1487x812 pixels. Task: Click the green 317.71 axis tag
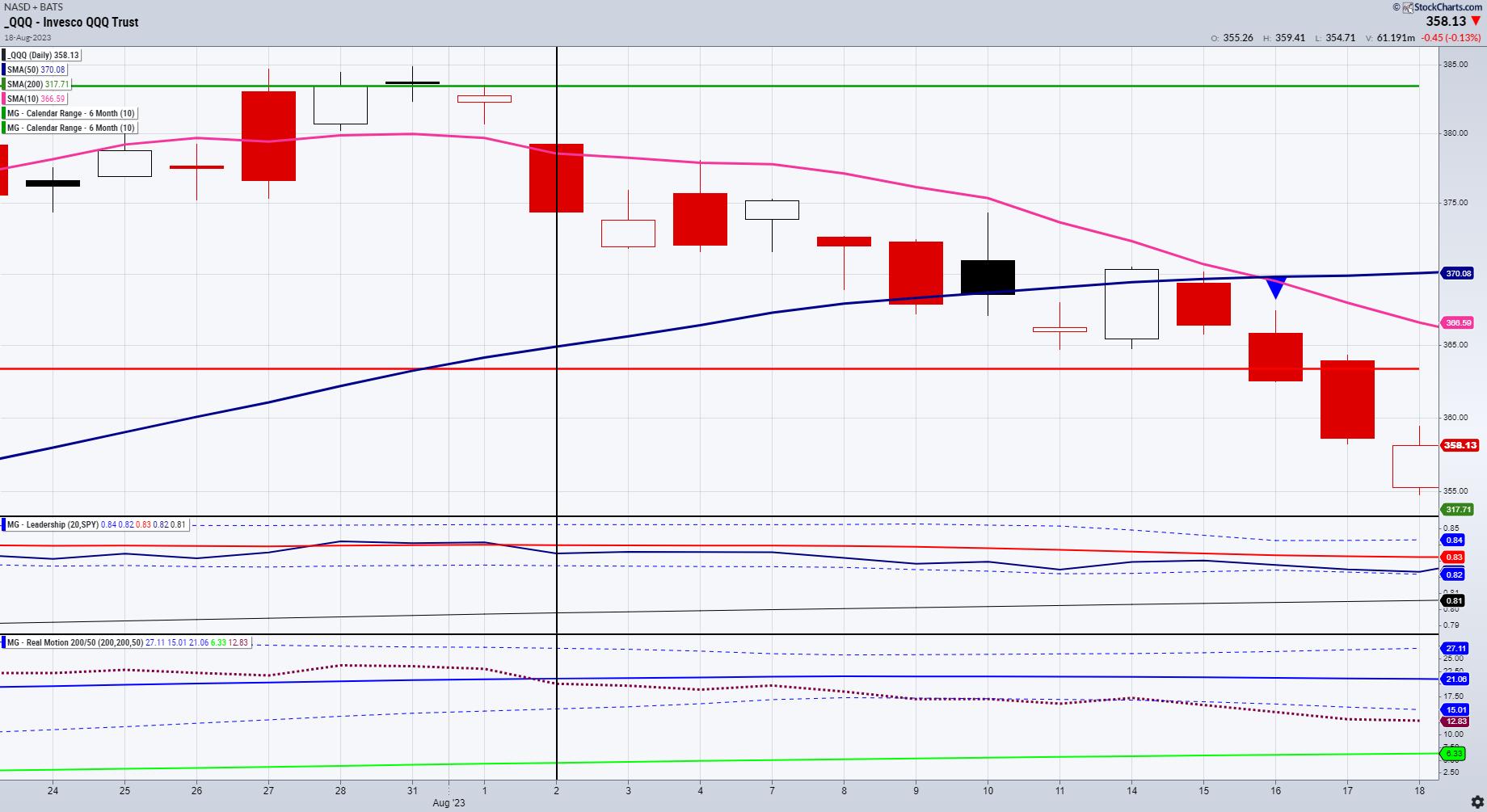tap(1459, 509)
